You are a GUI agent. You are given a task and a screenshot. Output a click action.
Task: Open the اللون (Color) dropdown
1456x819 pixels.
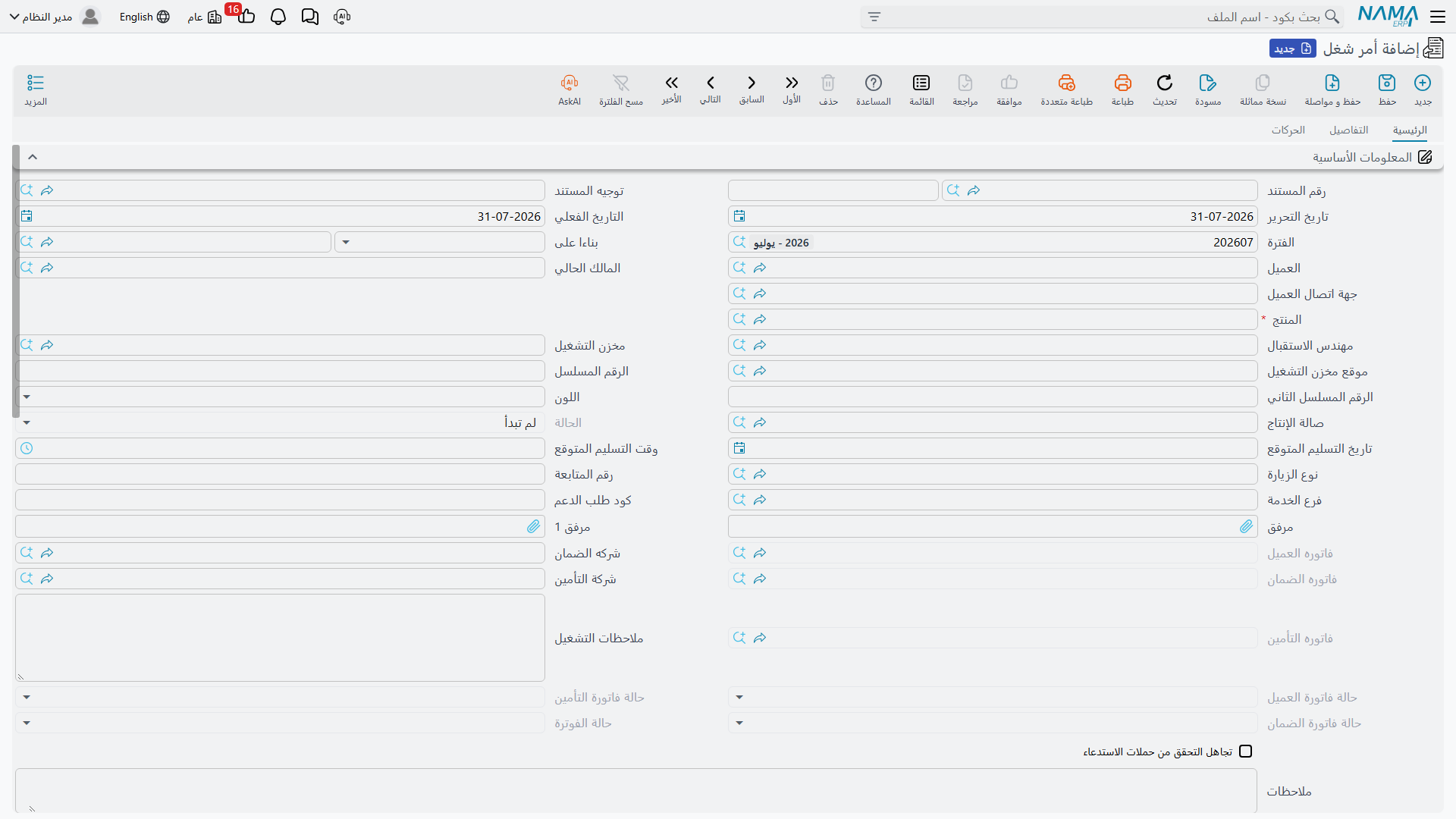coord(27,397)
